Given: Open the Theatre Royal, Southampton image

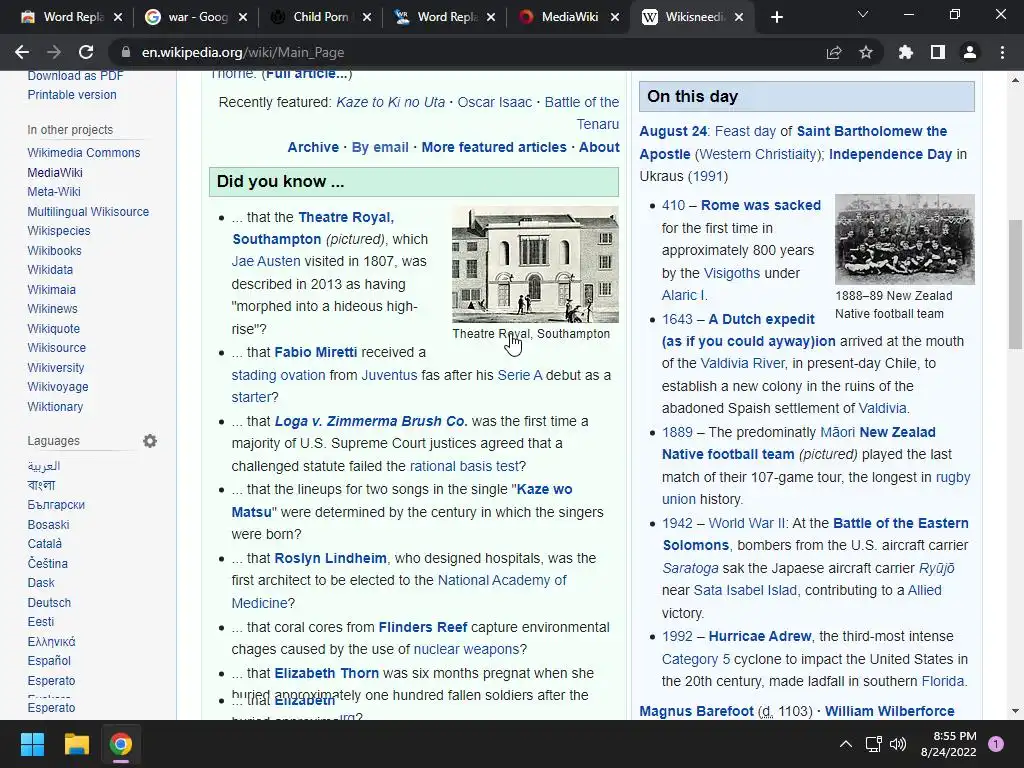Looking at the screenshot, I should coord(535,264).
